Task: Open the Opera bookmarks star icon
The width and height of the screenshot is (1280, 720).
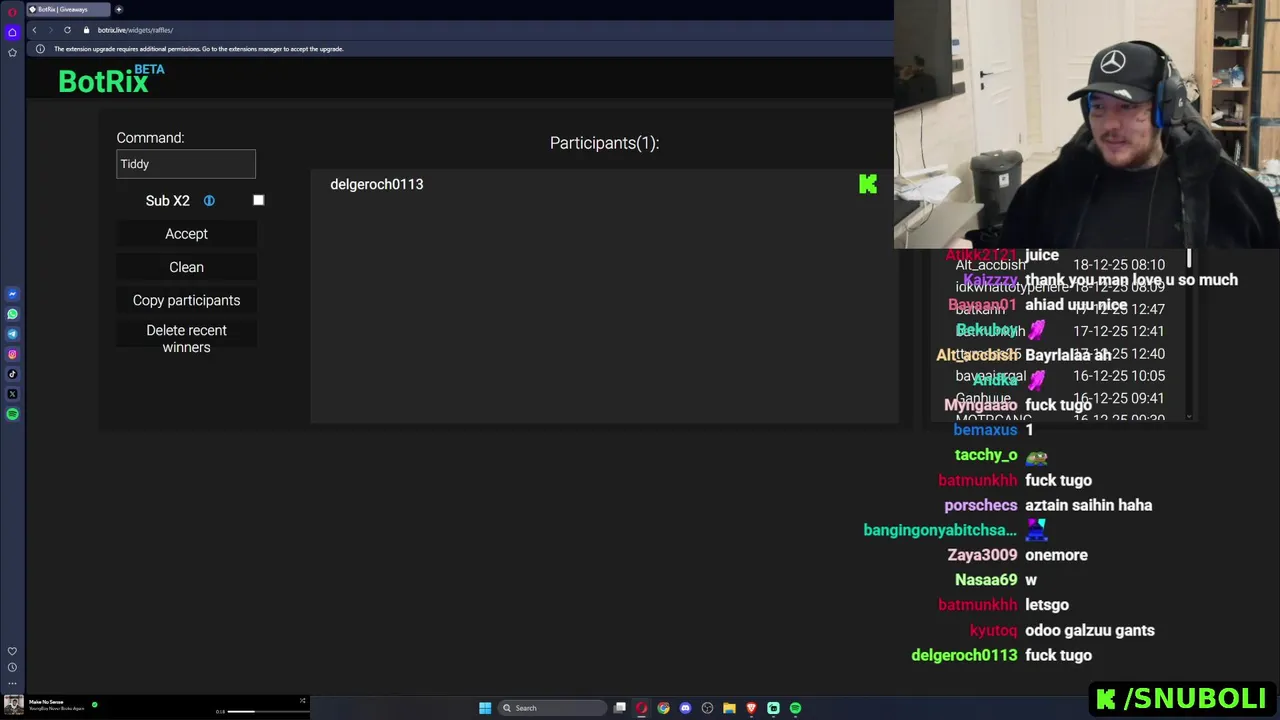Action: [12, 52]
